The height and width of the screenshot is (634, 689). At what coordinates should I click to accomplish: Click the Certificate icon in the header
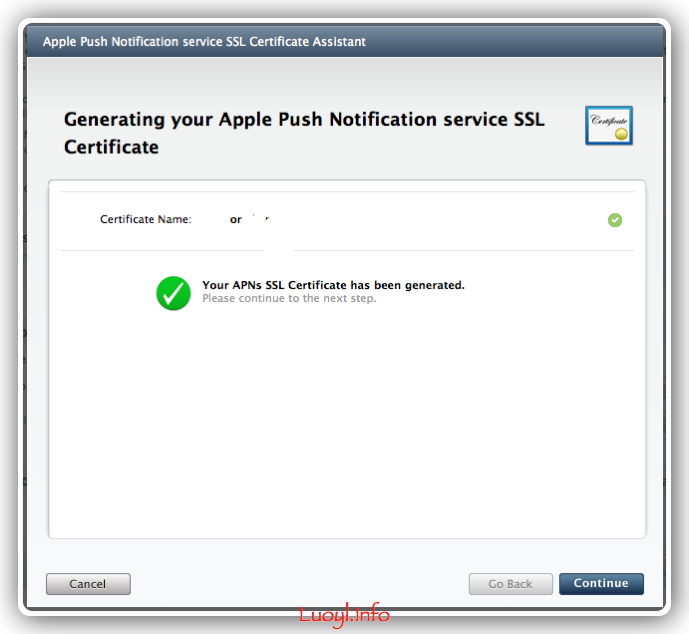point(609,125)
